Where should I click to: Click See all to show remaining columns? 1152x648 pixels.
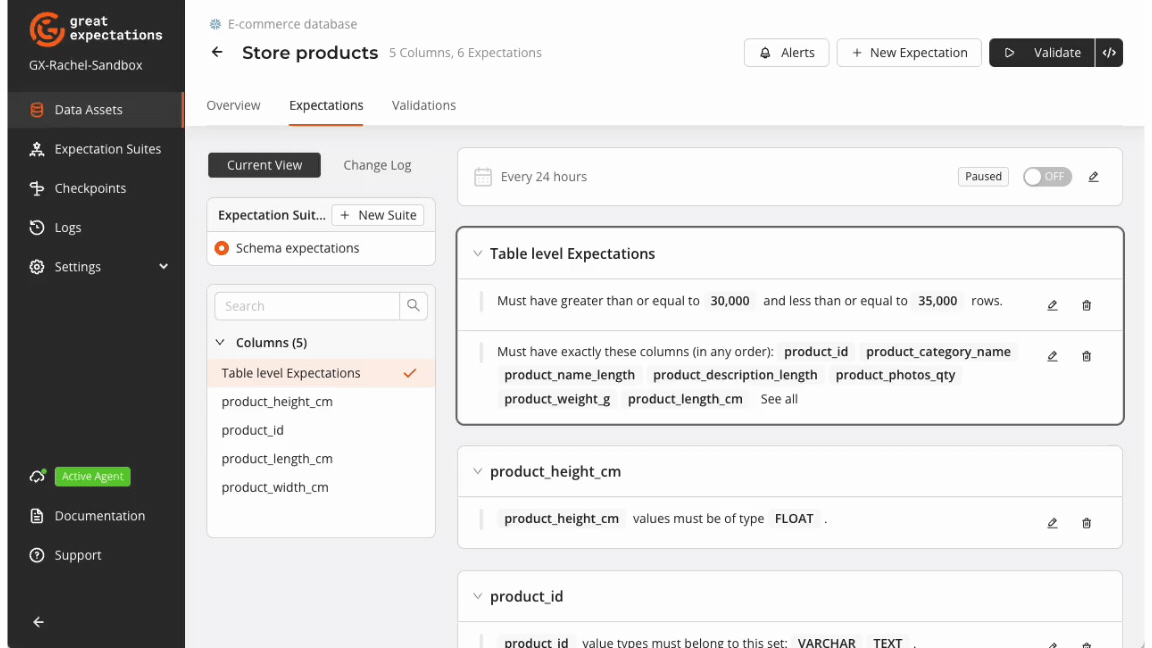click(x=779, y=398)
